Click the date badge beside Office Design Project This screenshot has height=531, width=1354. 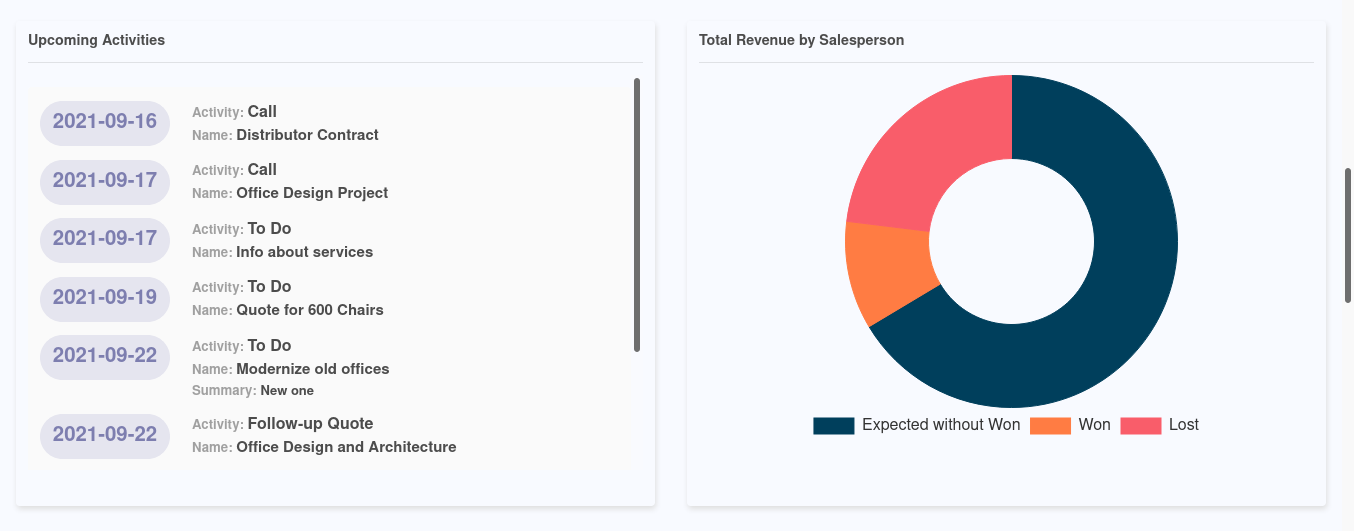pos(105,181)
